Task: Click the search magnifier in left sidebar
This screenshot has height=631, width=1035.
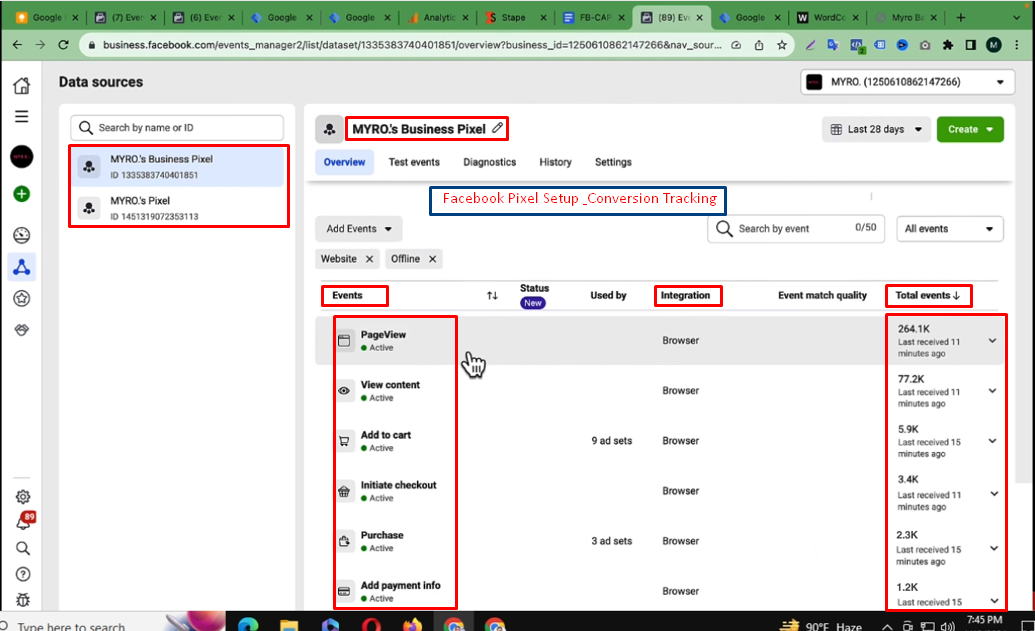Action: click(x=22, y=548)
